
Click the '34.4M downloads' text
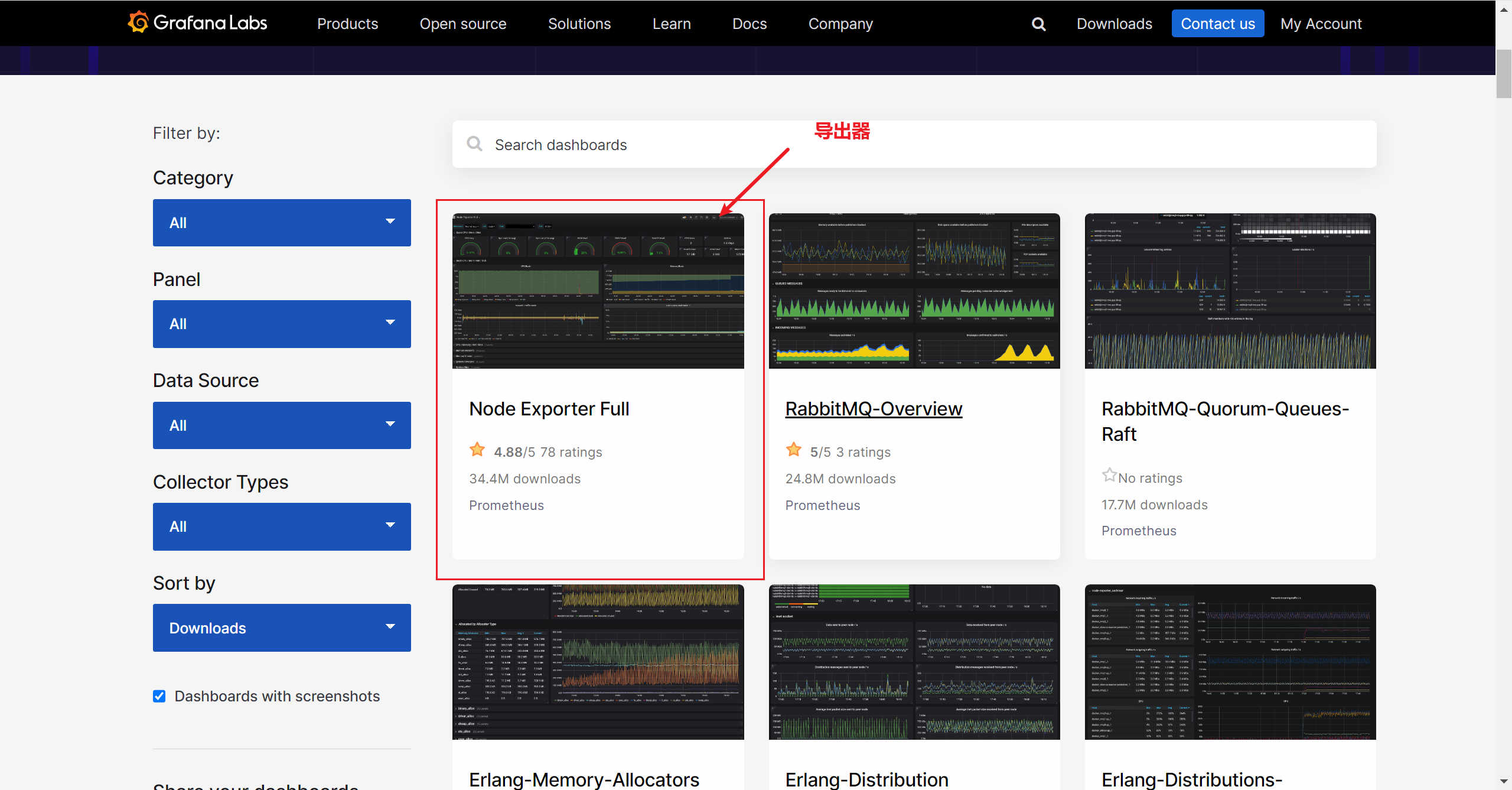(x=524, y=479)
